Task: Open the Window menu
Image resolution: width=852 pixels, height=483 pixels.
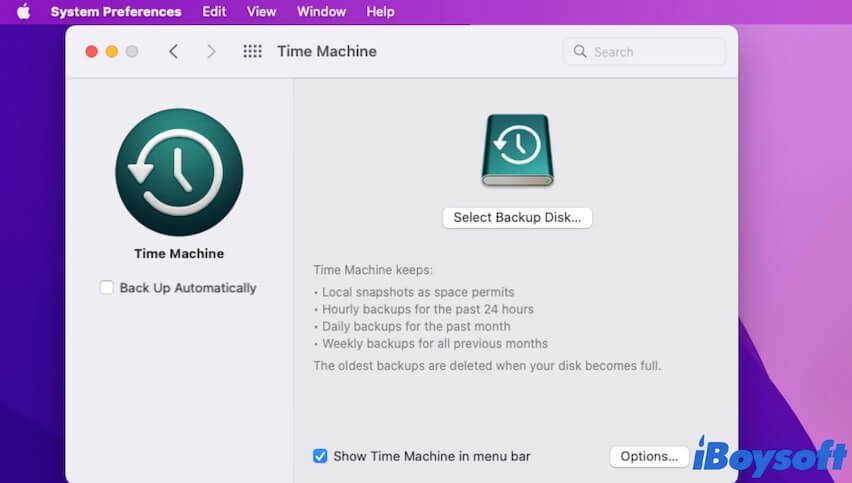Action: click(321, 12)
